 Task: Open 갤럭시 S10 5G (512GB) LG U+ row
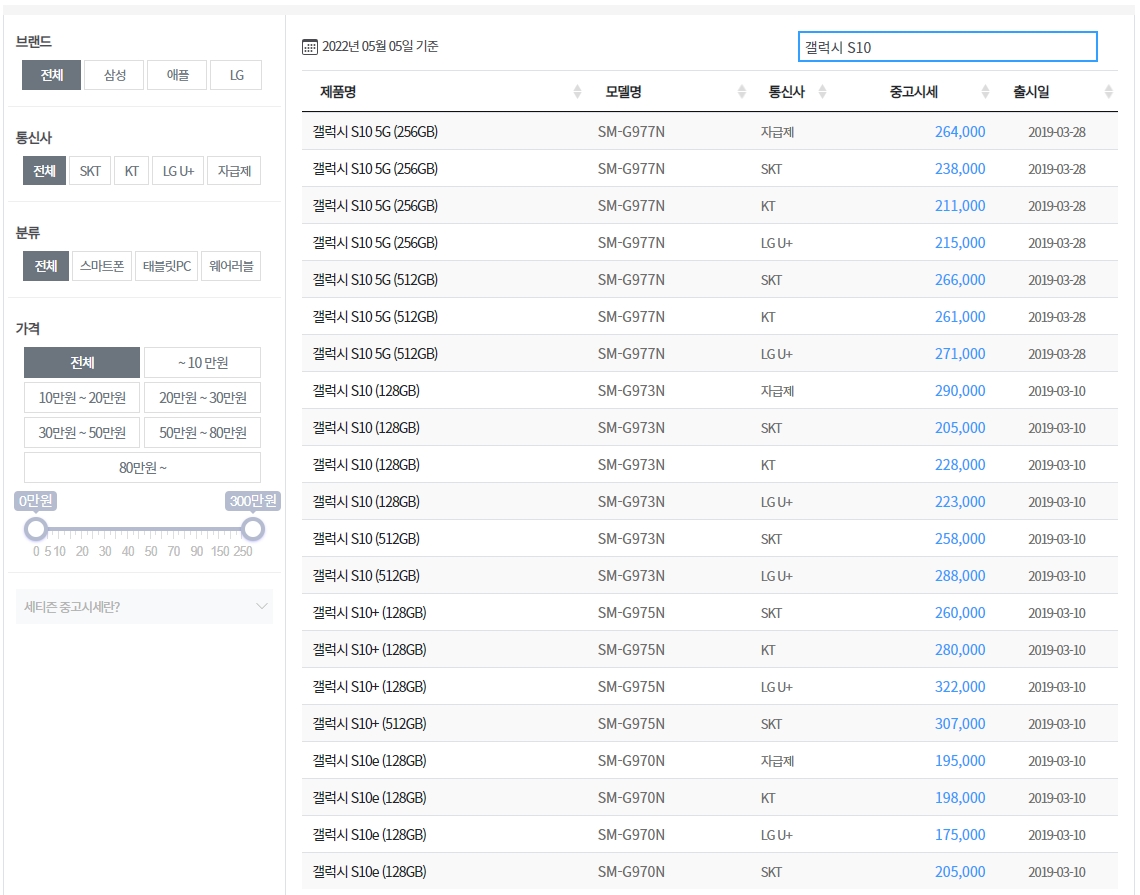710,353
